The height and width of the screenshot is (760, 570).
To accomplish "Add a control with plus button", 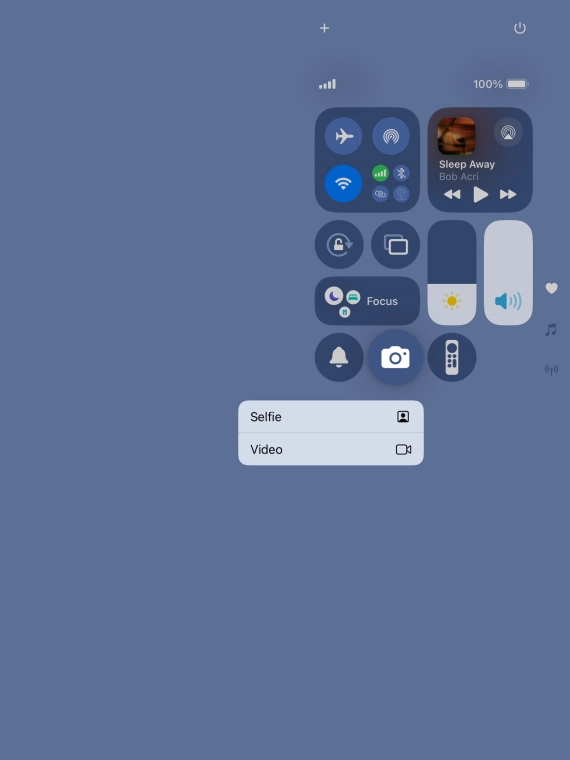I will [324, 28].
